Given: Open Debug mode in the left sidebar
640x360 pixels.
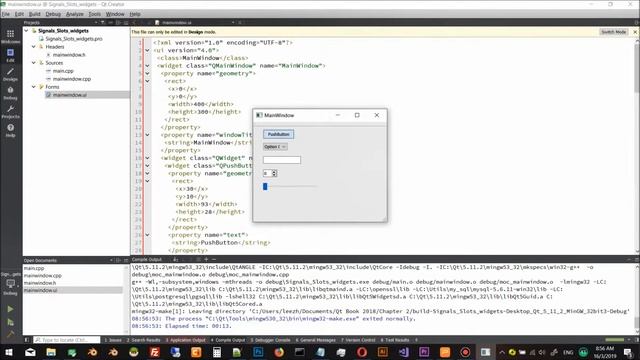Looking at the screenshot, I should pos(10,93).
